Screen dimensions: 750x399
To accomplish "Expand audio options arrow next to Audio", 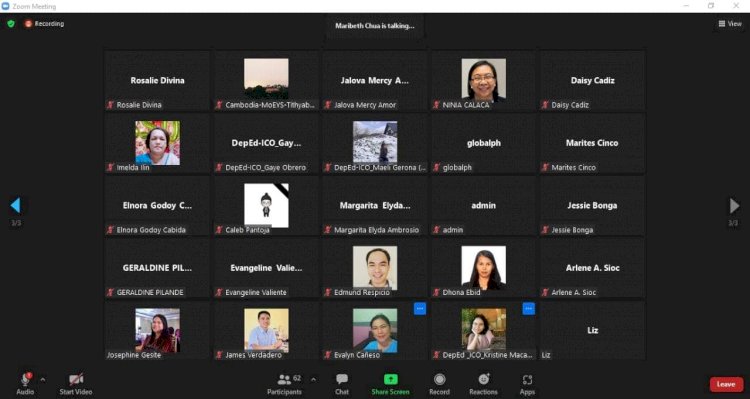I will [43, 380].
